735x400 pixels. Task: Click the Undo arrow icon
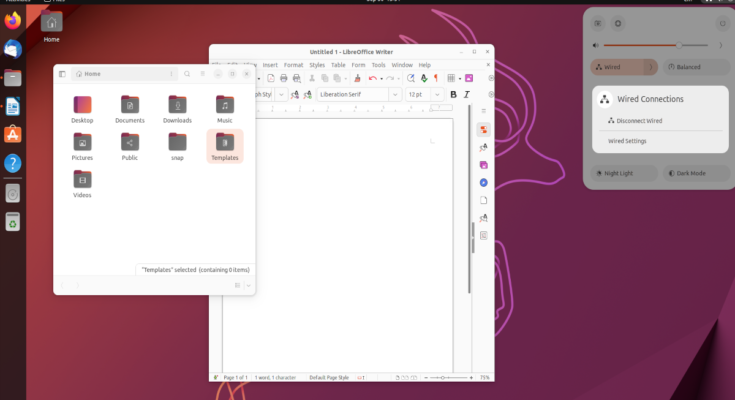coord(372,78)
